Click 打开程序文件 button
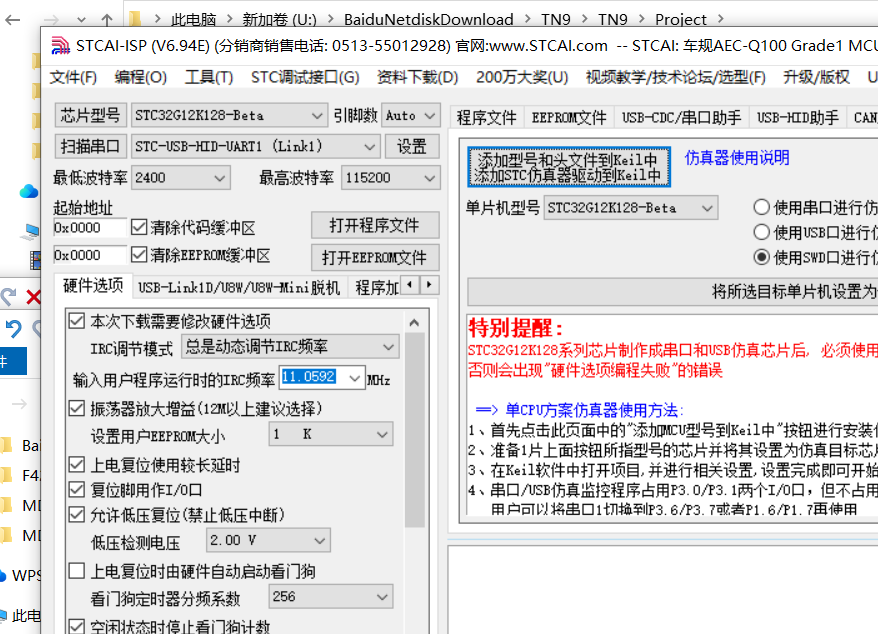 click(375, 225)
